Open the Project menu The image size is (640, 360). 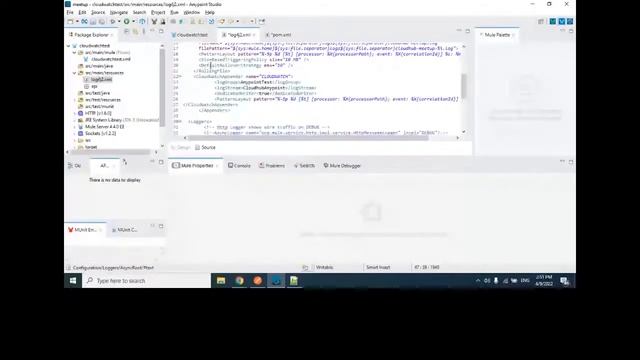coord(158,13)
